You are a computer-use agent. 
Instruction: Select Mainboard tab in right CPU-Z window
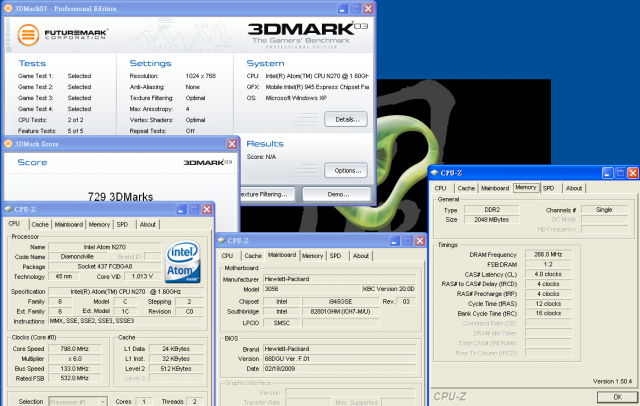tap(495, 188)
